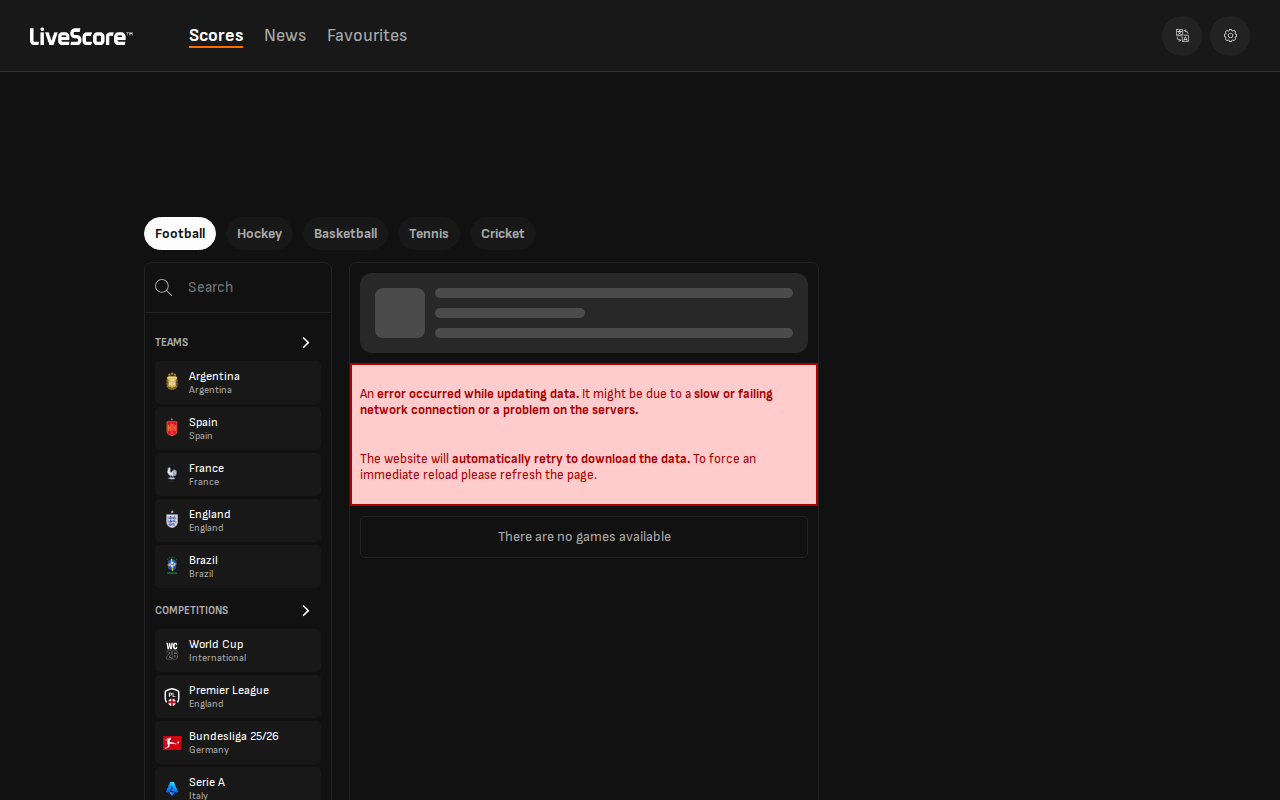
Task: Click the LiveScore logo
Action: click(81, 37)
